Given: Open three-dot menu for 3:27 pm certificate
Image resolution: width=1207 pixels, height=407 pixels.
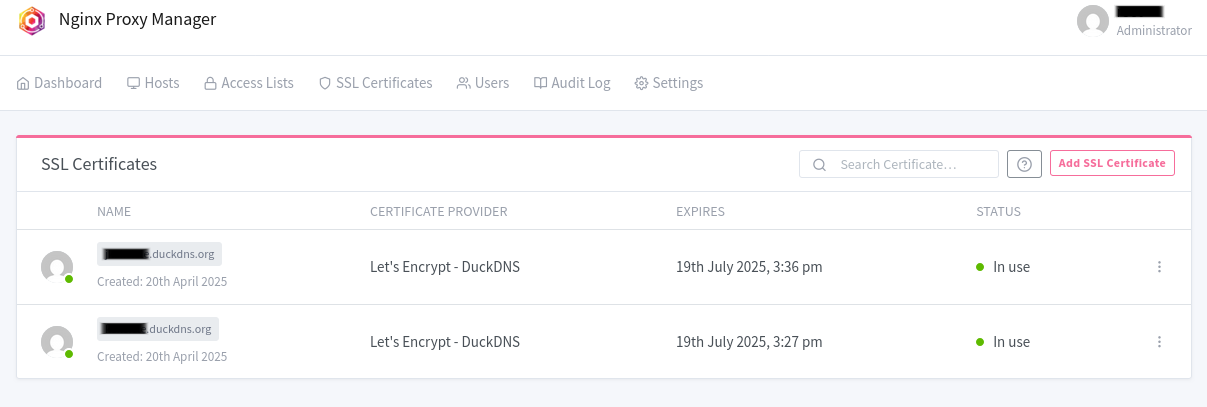Looking at the screenshot, I should coord(1159,342).
